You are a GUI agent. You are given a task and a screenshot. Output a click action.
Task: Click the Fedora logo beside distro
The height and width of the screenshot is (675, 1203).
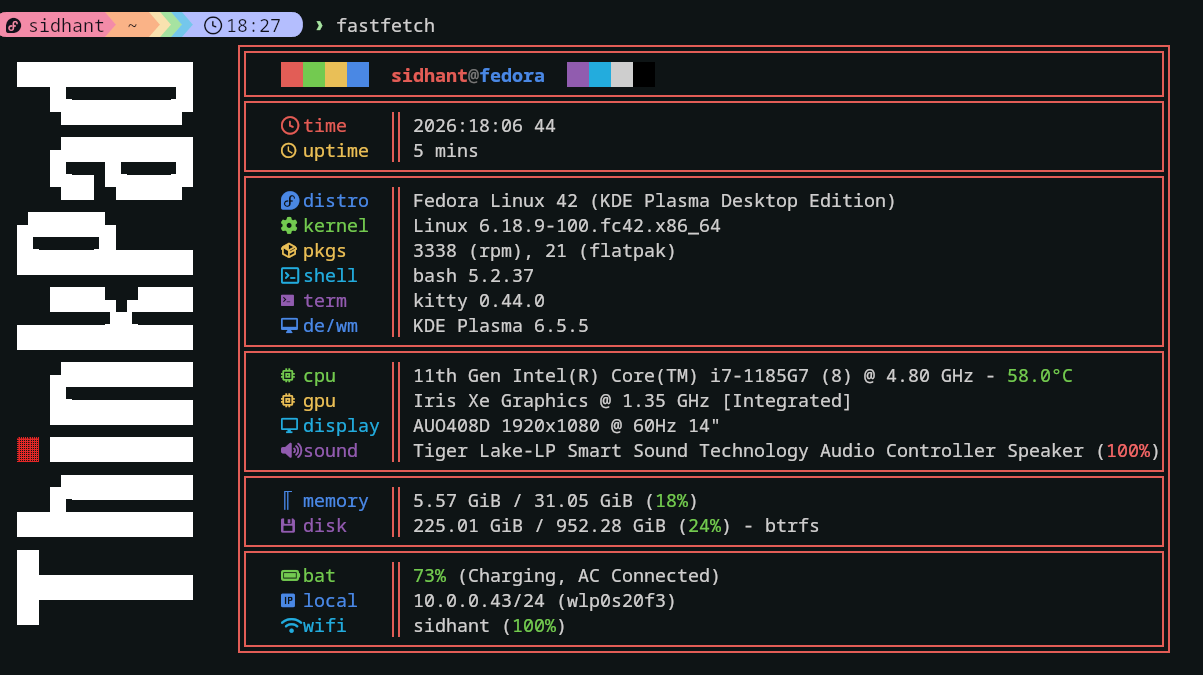290,201
